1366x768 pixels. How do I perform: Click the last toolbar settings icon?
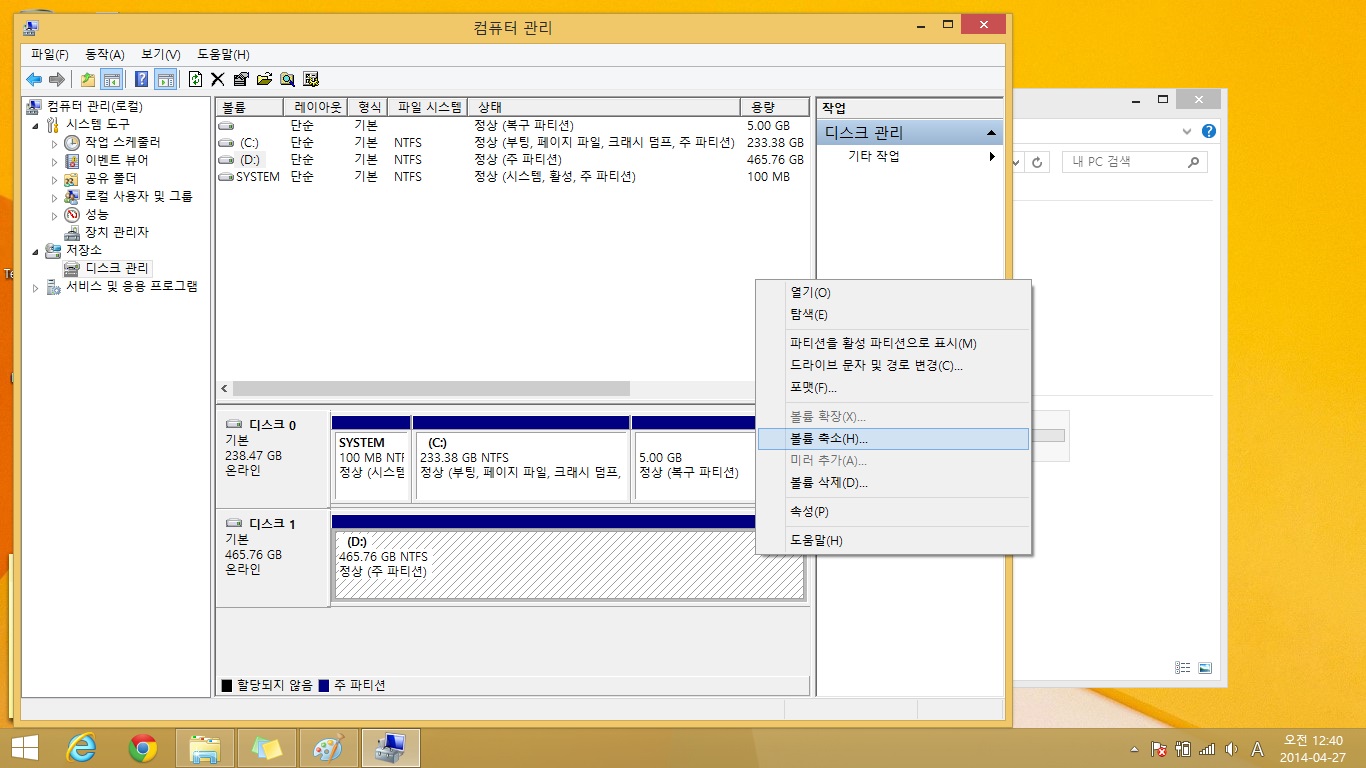coord(311,79)
